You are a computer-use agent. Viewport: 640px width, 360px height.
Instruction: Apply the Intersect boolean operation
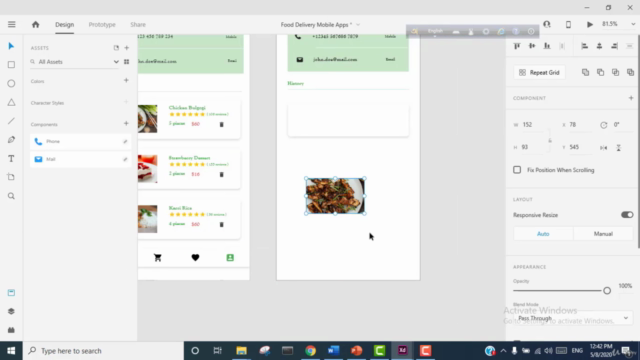[x=616, y=72]
